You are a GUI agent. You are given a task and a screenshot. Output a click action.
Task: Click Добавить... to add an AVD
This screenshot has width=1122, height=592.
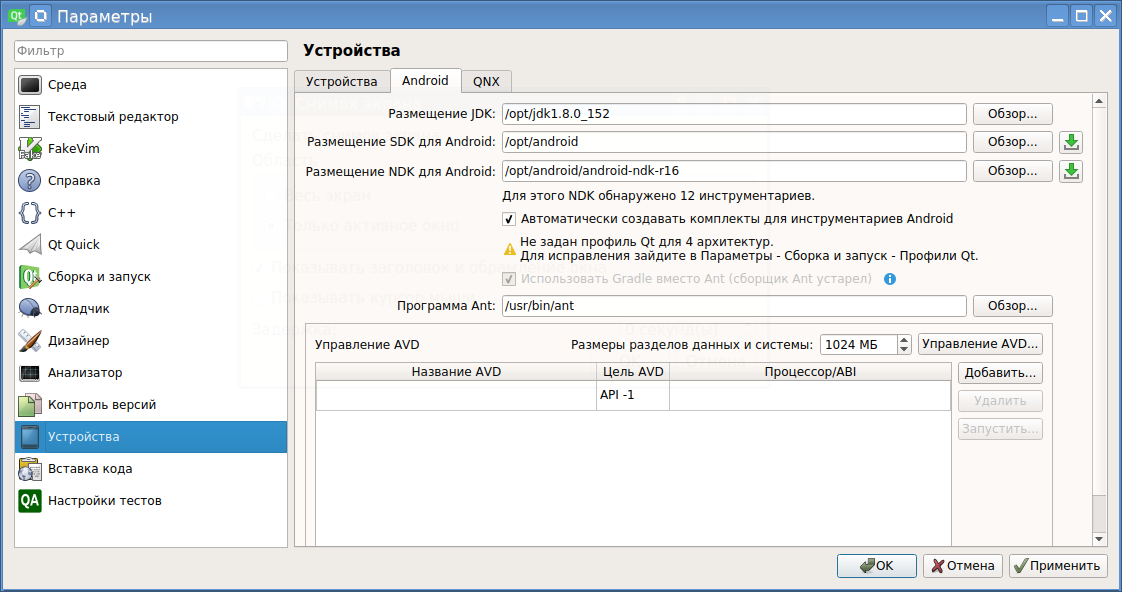coord(1000,373)
